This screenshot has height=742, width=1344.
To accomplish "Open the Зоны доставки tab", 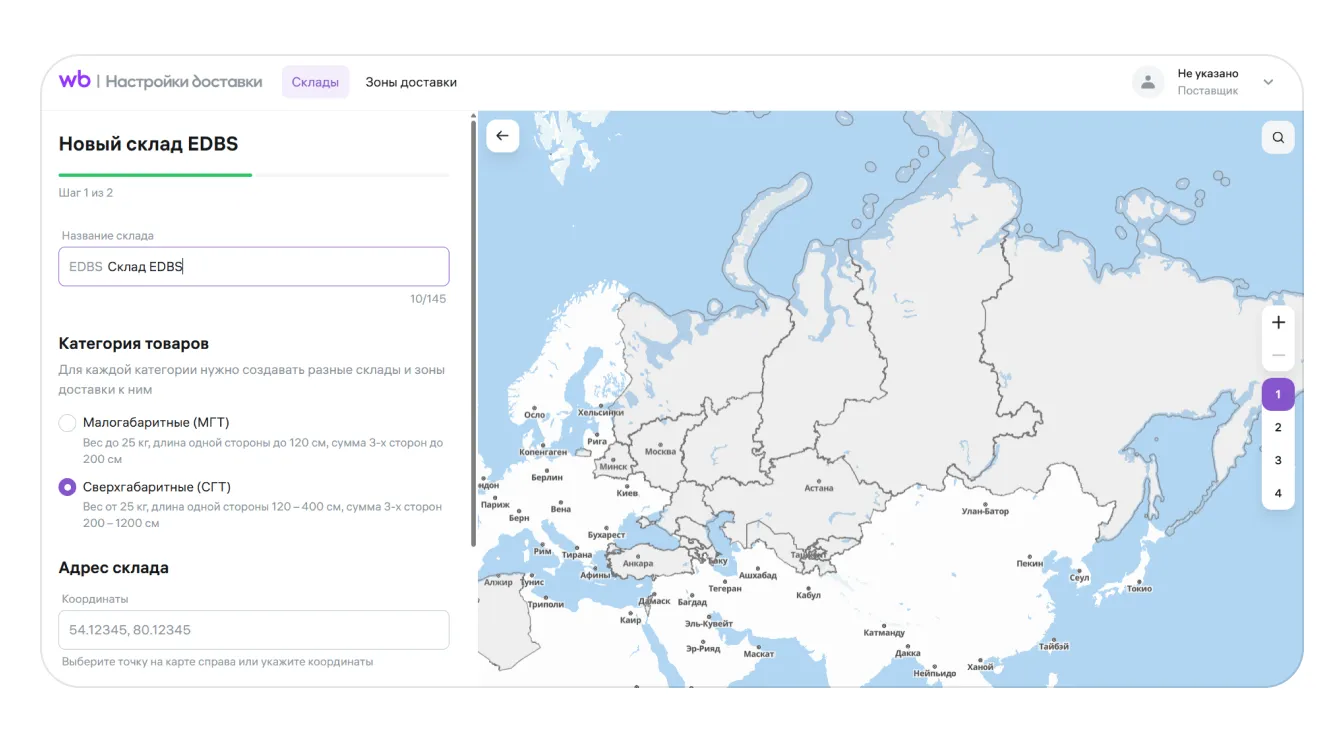I will tap(411, 82).
